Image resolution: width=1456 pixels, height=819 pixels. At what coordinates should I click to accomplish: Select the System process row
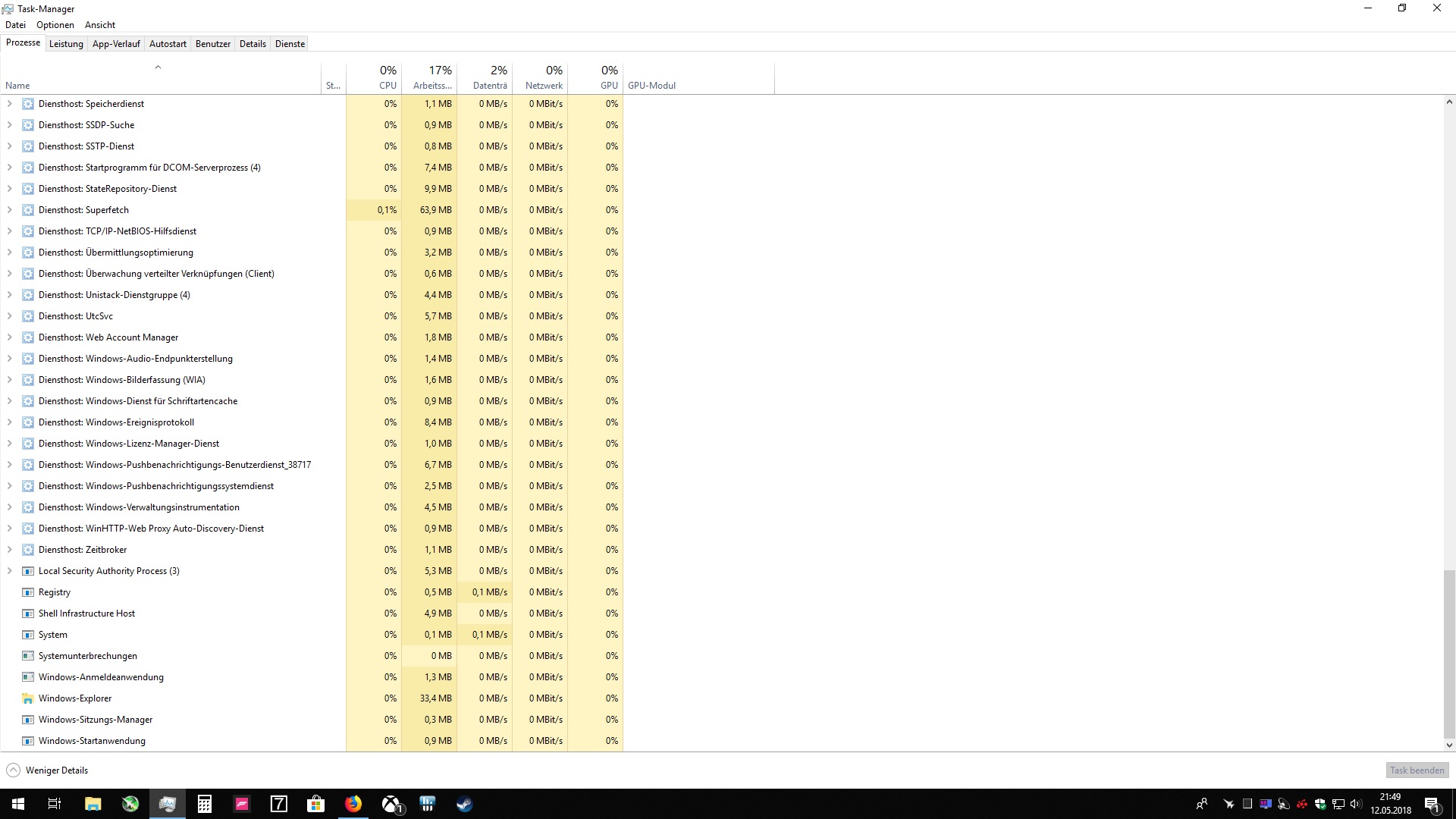[x=53, y=635]
